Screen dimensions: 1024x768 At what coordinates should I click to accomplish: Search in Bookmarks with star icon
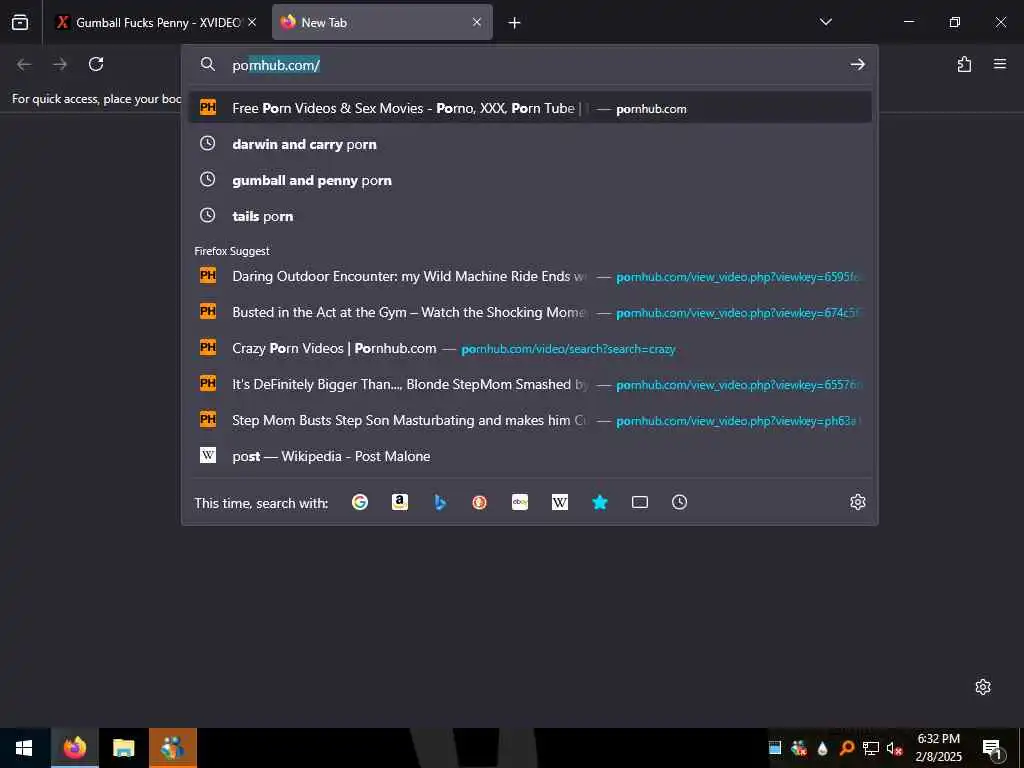pos(600,502)
